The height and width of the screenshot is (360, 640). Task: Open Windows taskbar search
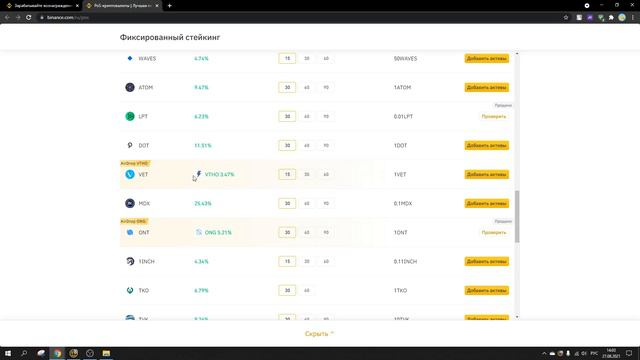[24, 353]
